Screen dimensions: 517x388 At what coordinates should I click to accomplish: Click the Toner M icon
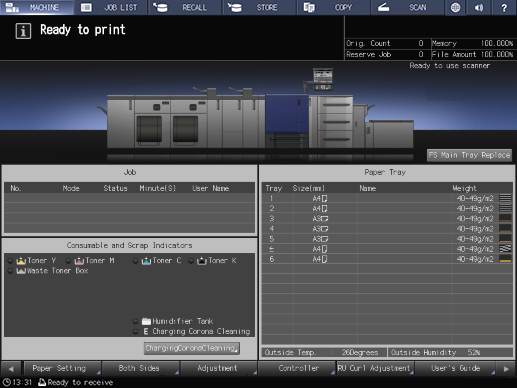pos(79,261)
